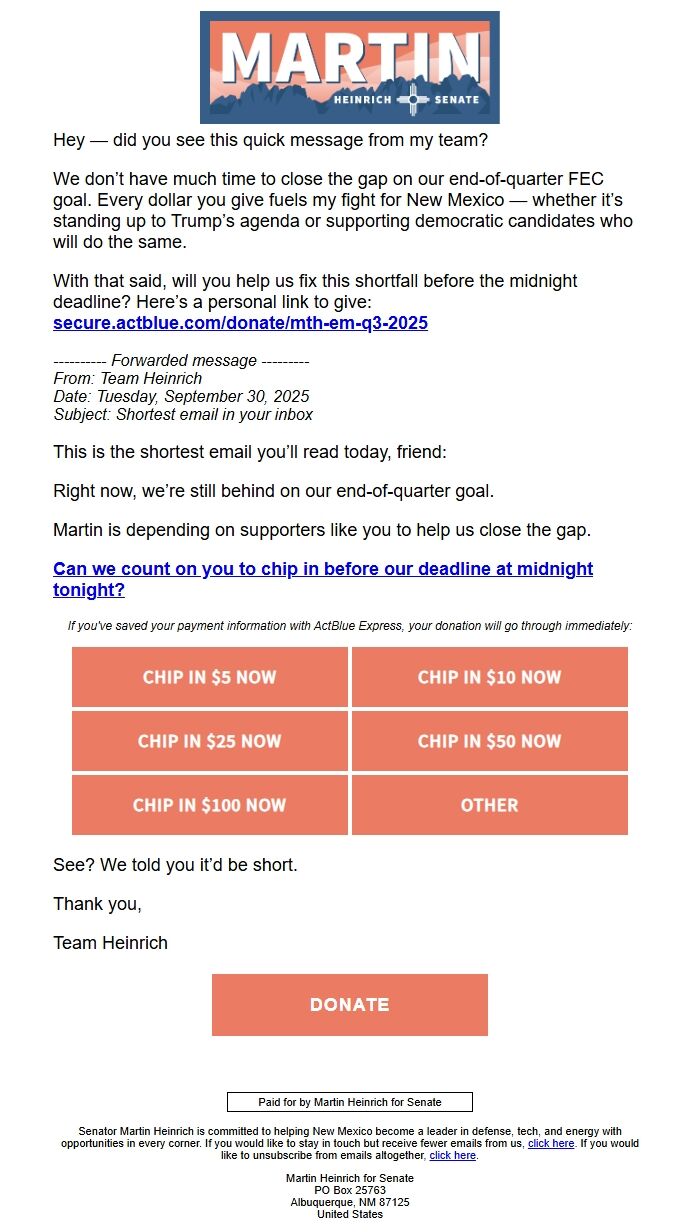Follow the "Can we count on you" link
This screenshot has height=1232, width=700.
point(322,569)
